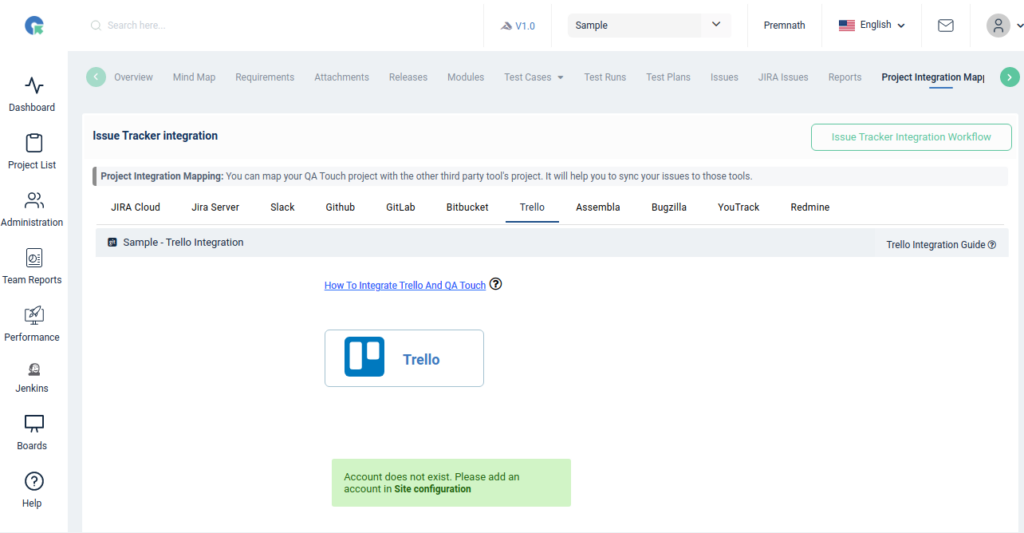Open the Jenkins sidebar icon

point(34,370)
